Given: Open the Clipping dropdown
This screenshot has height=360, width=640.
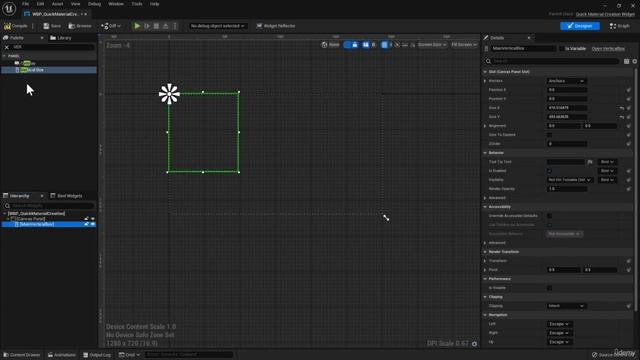Looking at the screenshot, I should 567,306.
